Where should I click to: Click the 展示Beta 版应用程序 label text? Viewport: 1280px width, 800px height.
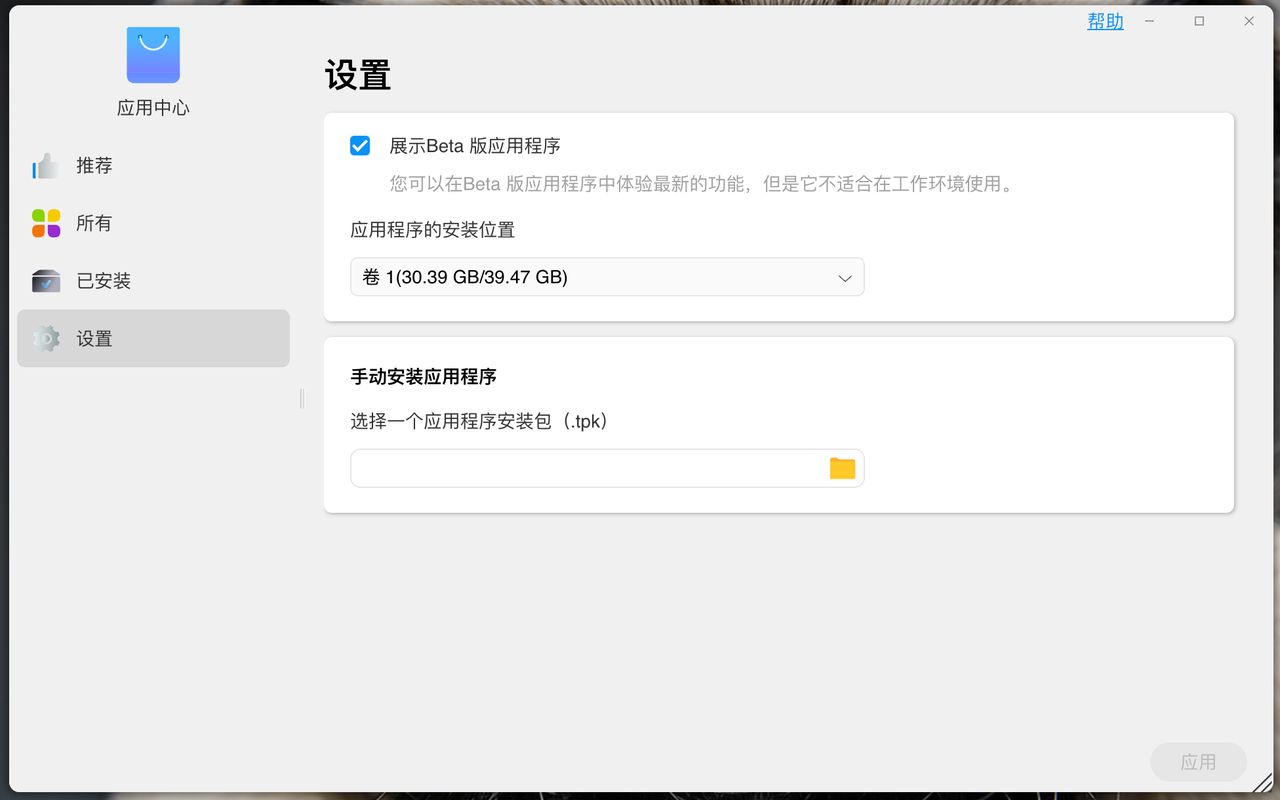click(x=474, y=146)
